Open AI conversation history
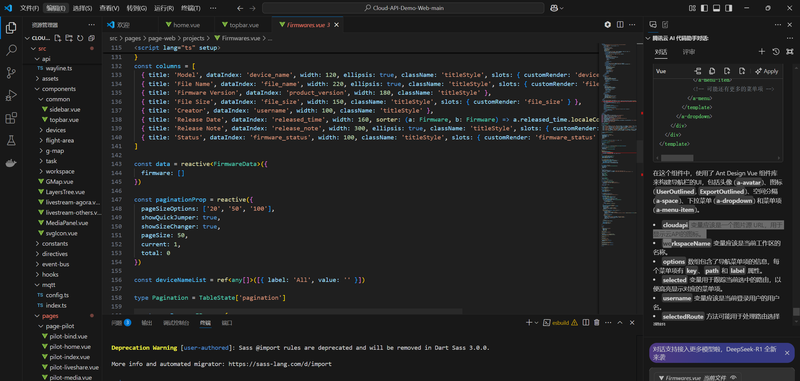 [776, 52]
